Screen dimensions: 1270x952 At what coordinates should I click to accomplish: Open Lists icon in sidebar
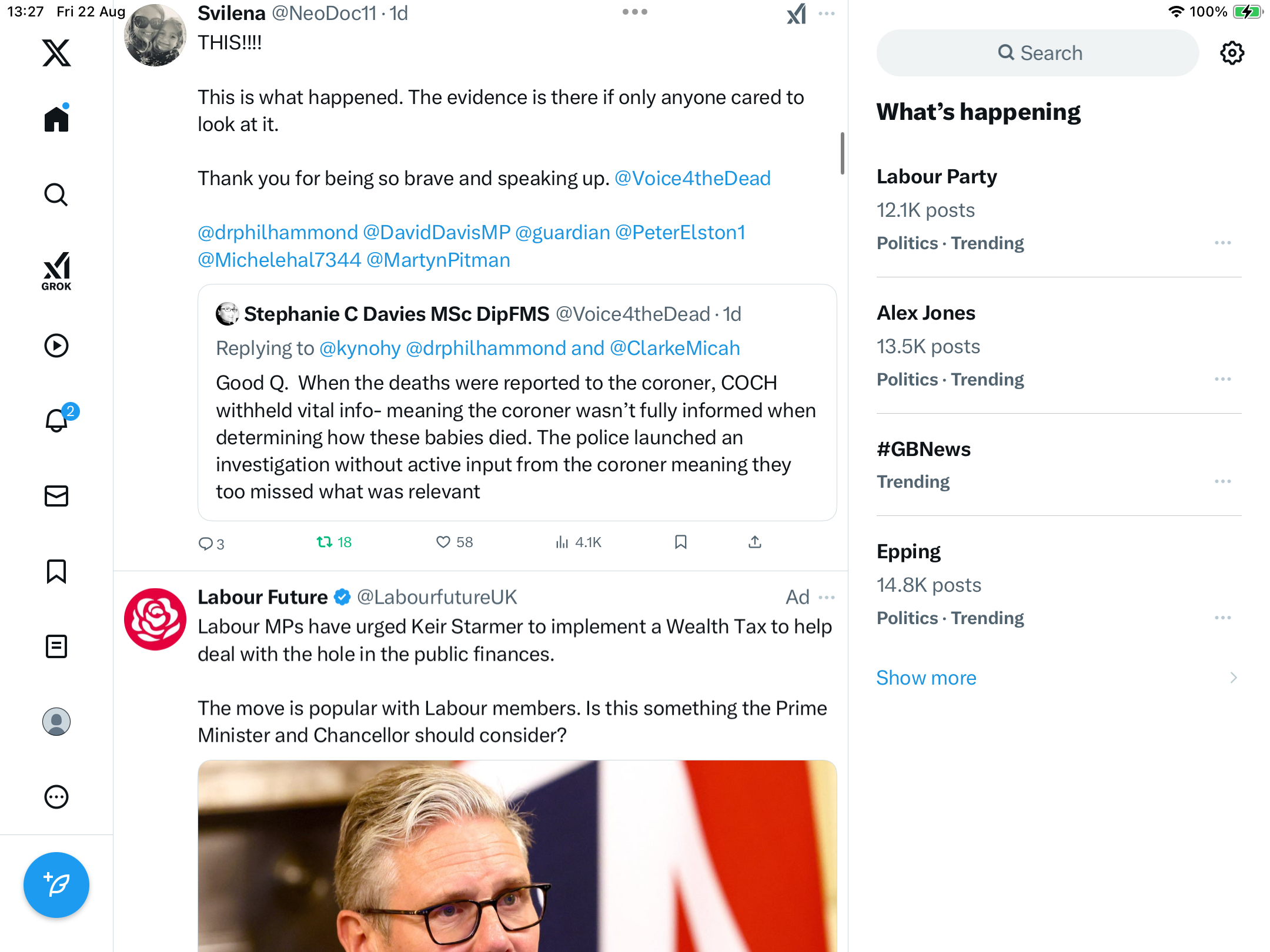(56, 646)
